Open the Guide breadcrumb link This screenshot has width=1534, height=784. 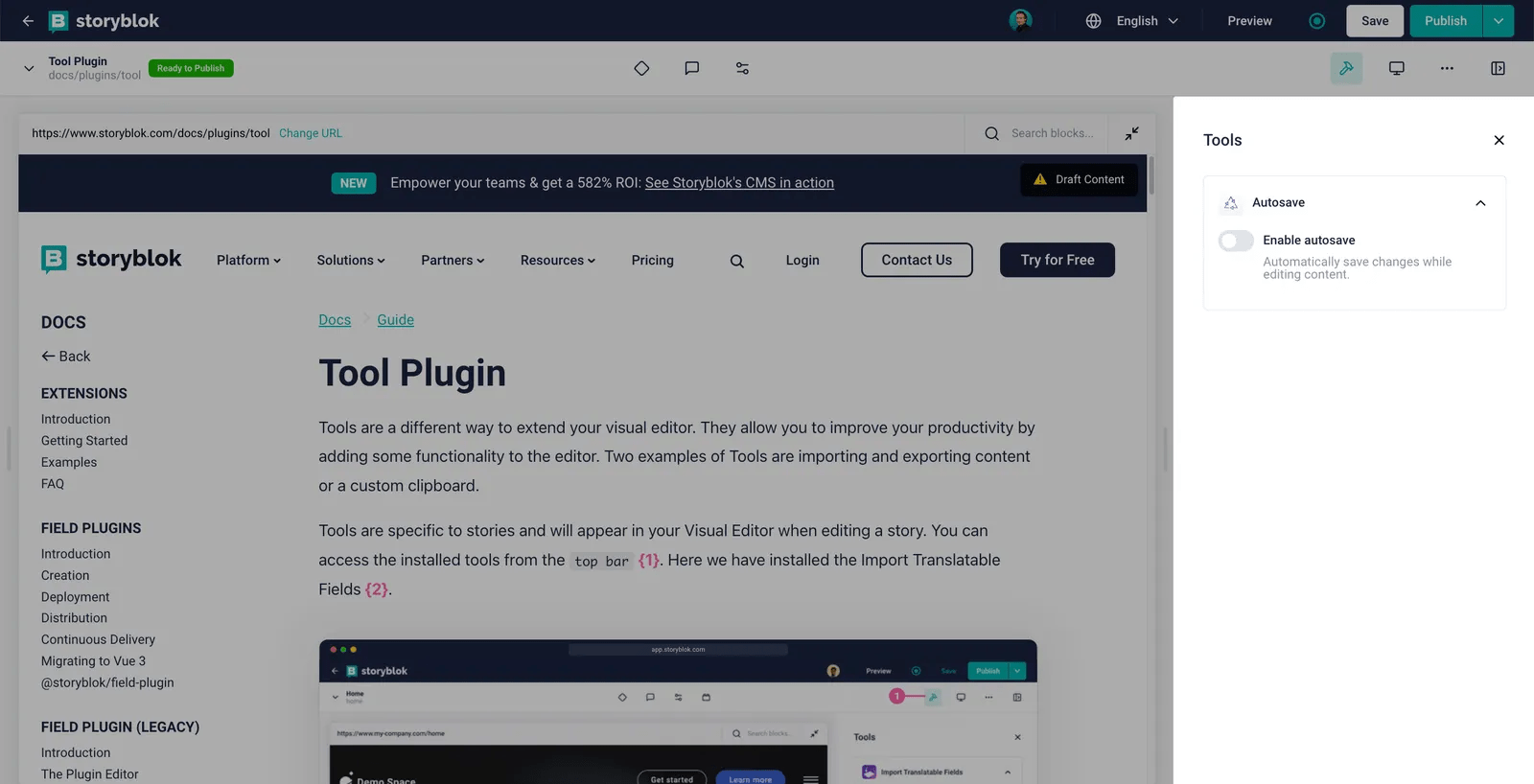click(395, 320)
